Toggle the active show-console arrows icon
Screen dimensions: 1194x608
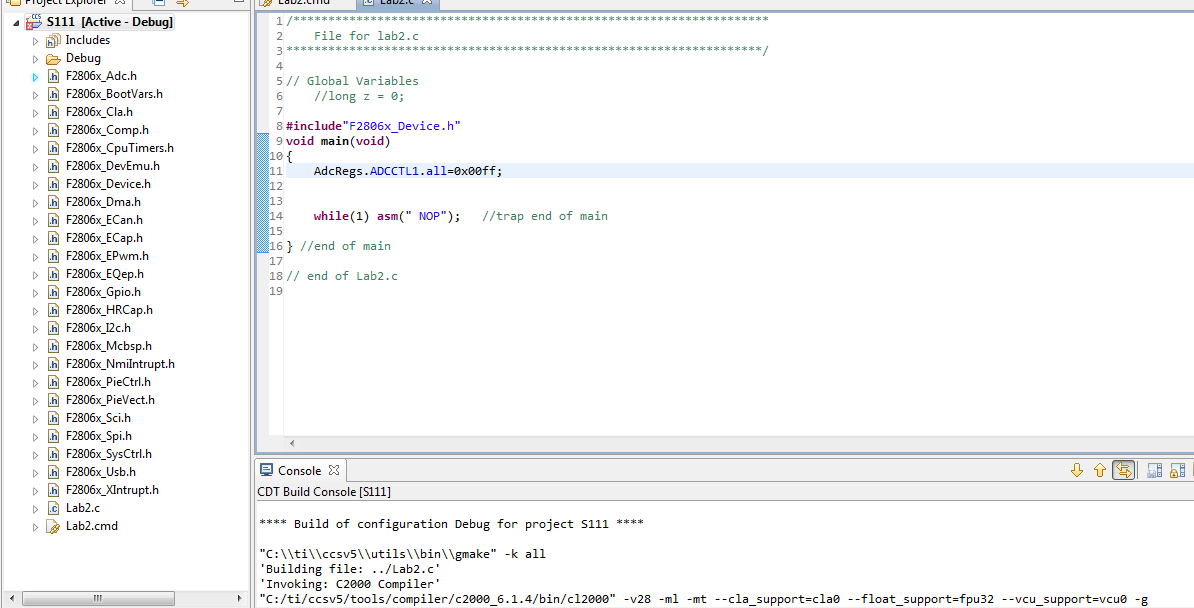coord(1124,469)
